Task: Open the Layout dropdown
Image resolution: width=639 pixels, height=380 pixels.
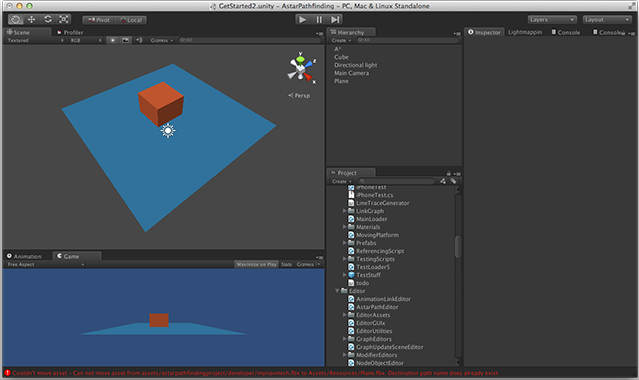Action: coord(607,20)
